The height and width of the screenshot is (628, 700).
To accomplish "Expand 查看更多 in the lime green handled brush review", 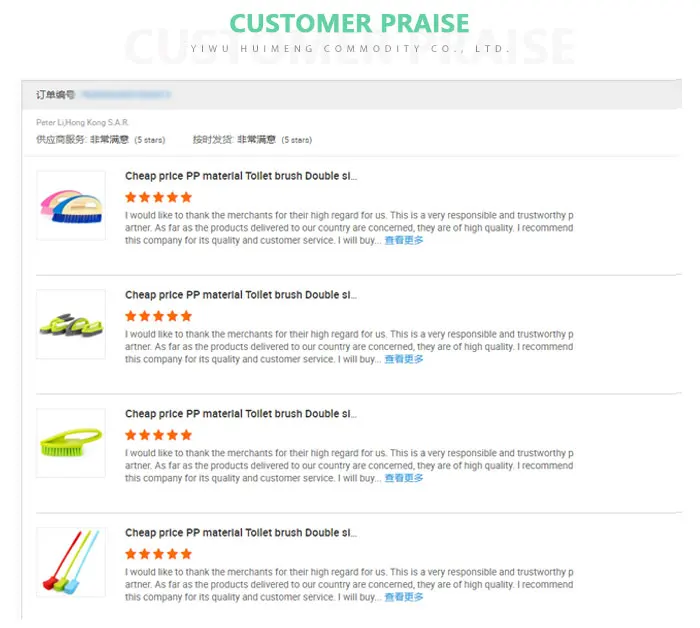I will click(404, 478).
